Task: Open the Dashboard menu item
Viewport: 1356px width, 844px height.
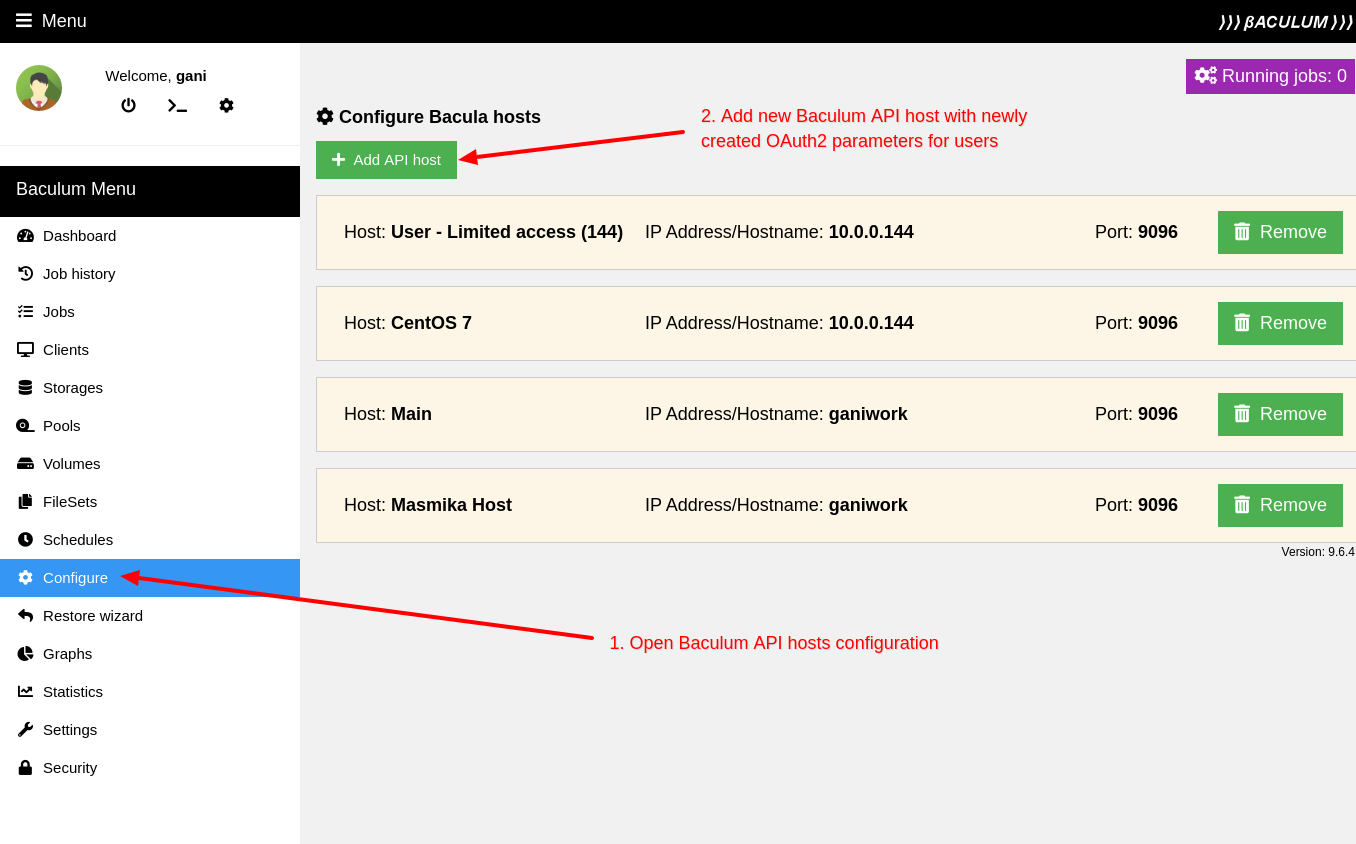Action: (x=150, y=236)
